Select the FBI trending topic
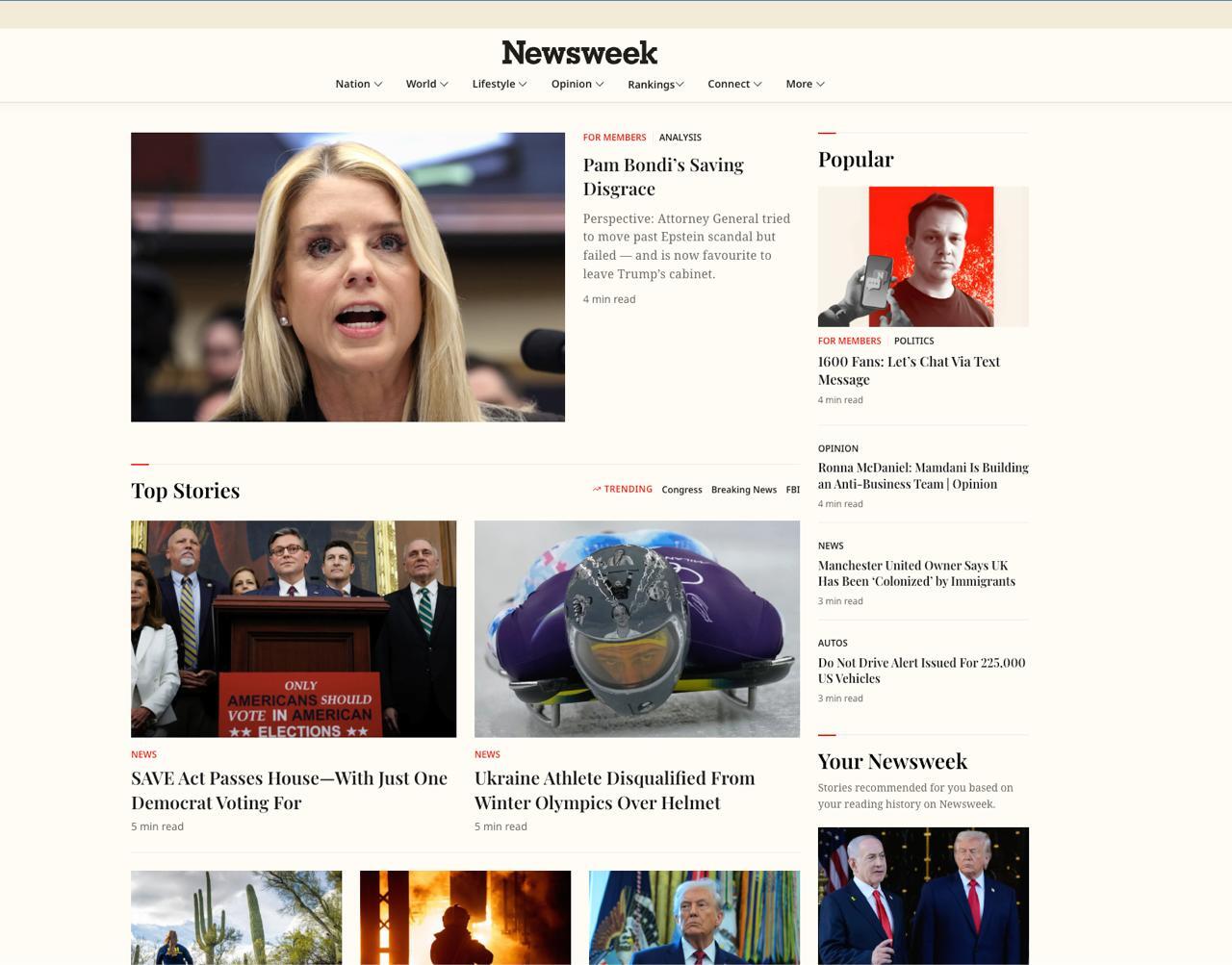This screenshot has width=1232, height=965. click(792, 490)
